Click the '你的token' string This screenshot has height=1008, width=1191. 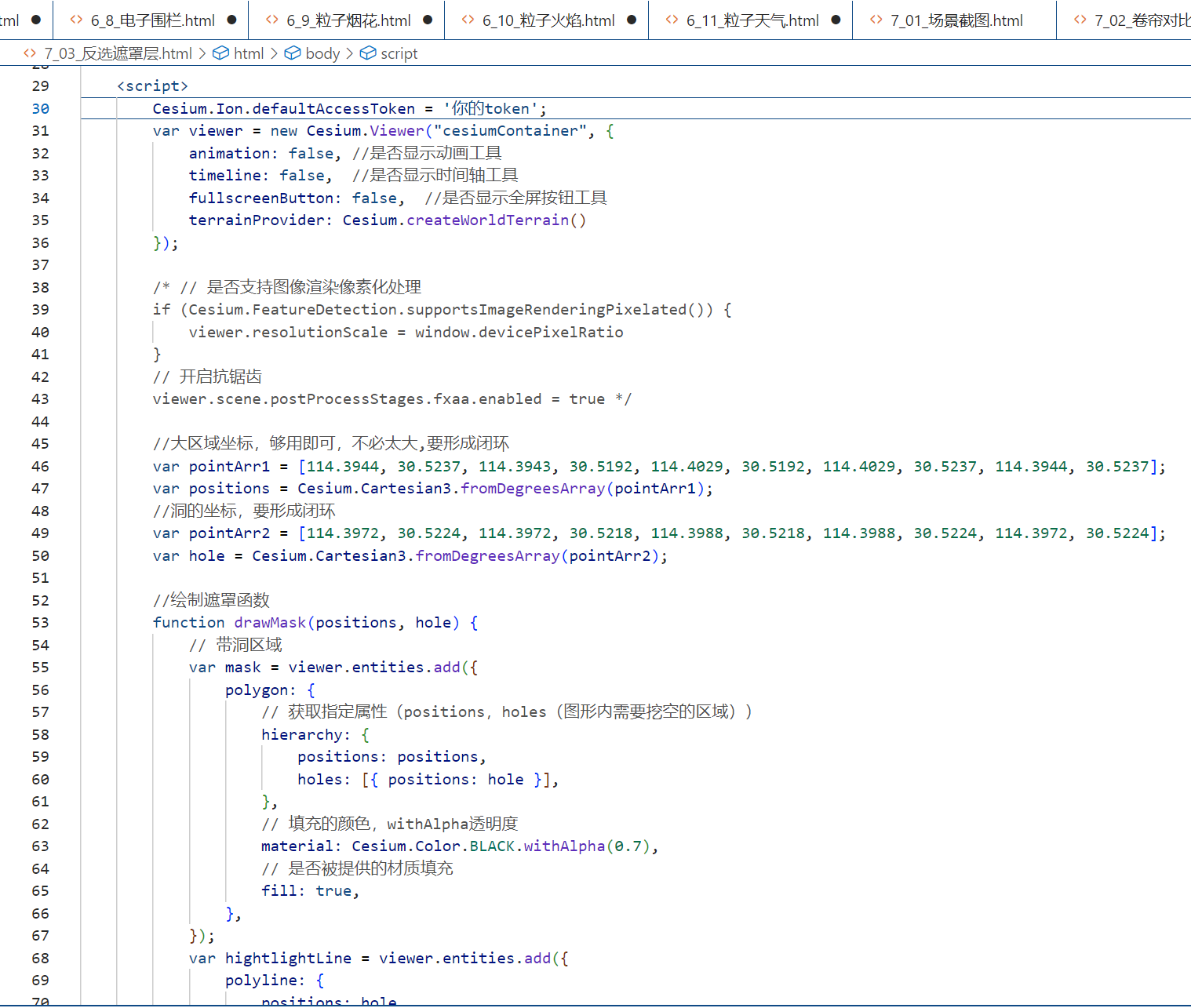point(490,108)
